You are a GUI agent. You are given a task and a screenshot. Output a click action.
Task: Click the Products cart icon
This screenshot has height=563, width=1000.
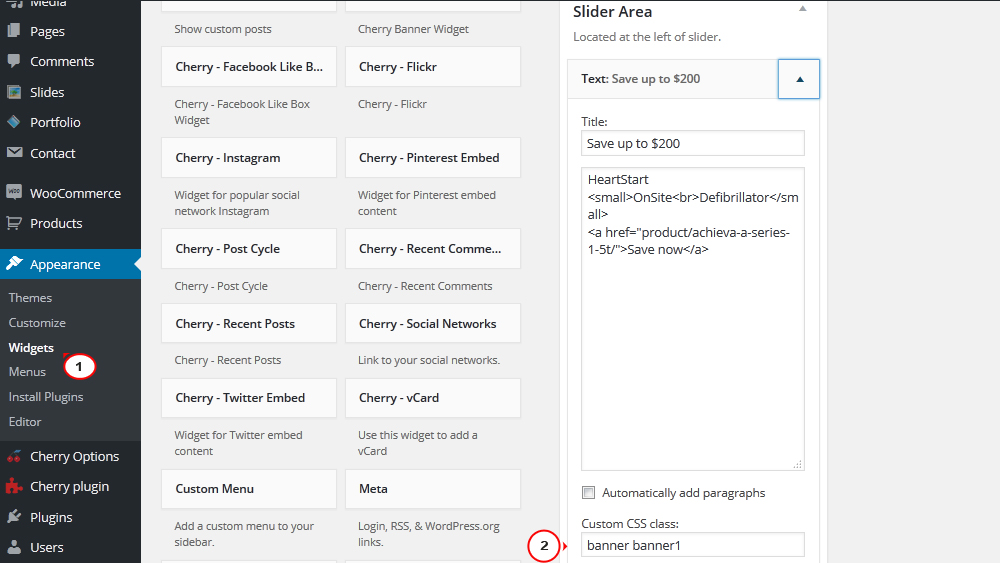tap(14, 223)
